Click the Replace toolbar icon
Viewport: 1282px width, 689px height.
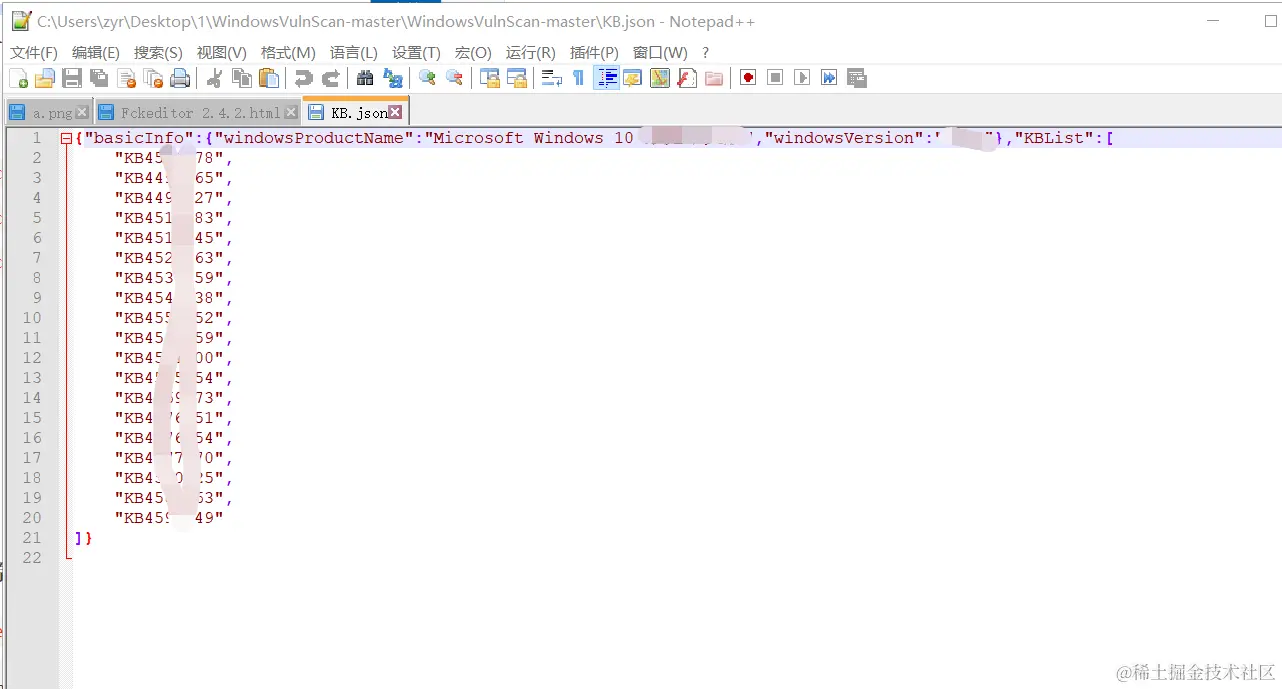393,78
